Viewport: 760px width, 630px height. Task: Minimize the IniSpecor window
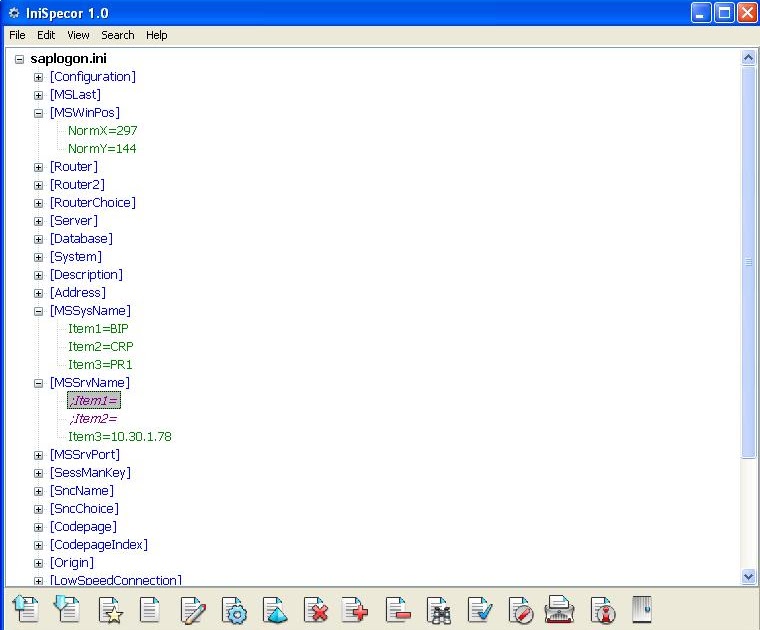[x=700, y=13]
